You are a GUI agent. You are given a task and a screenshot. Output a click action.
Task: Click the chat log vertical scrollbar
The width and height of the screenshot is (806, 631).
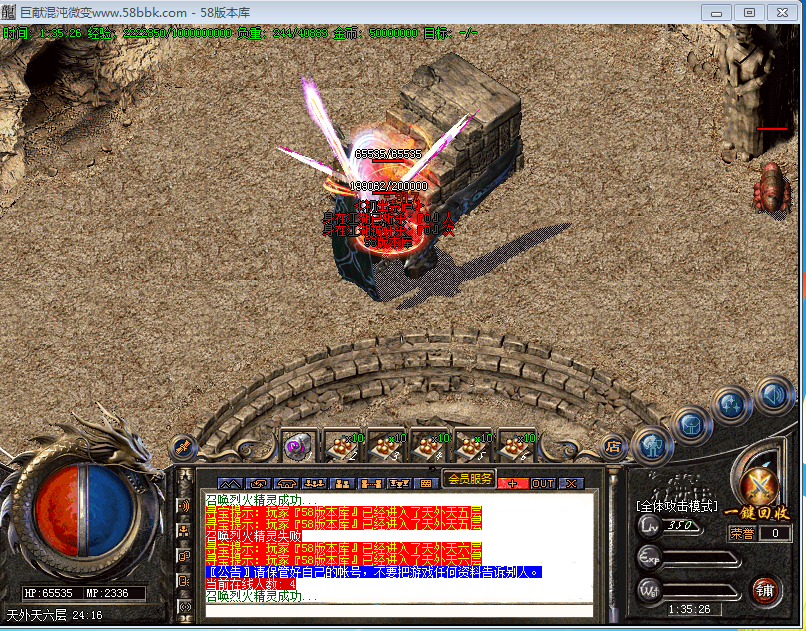[x=613, y=544]
